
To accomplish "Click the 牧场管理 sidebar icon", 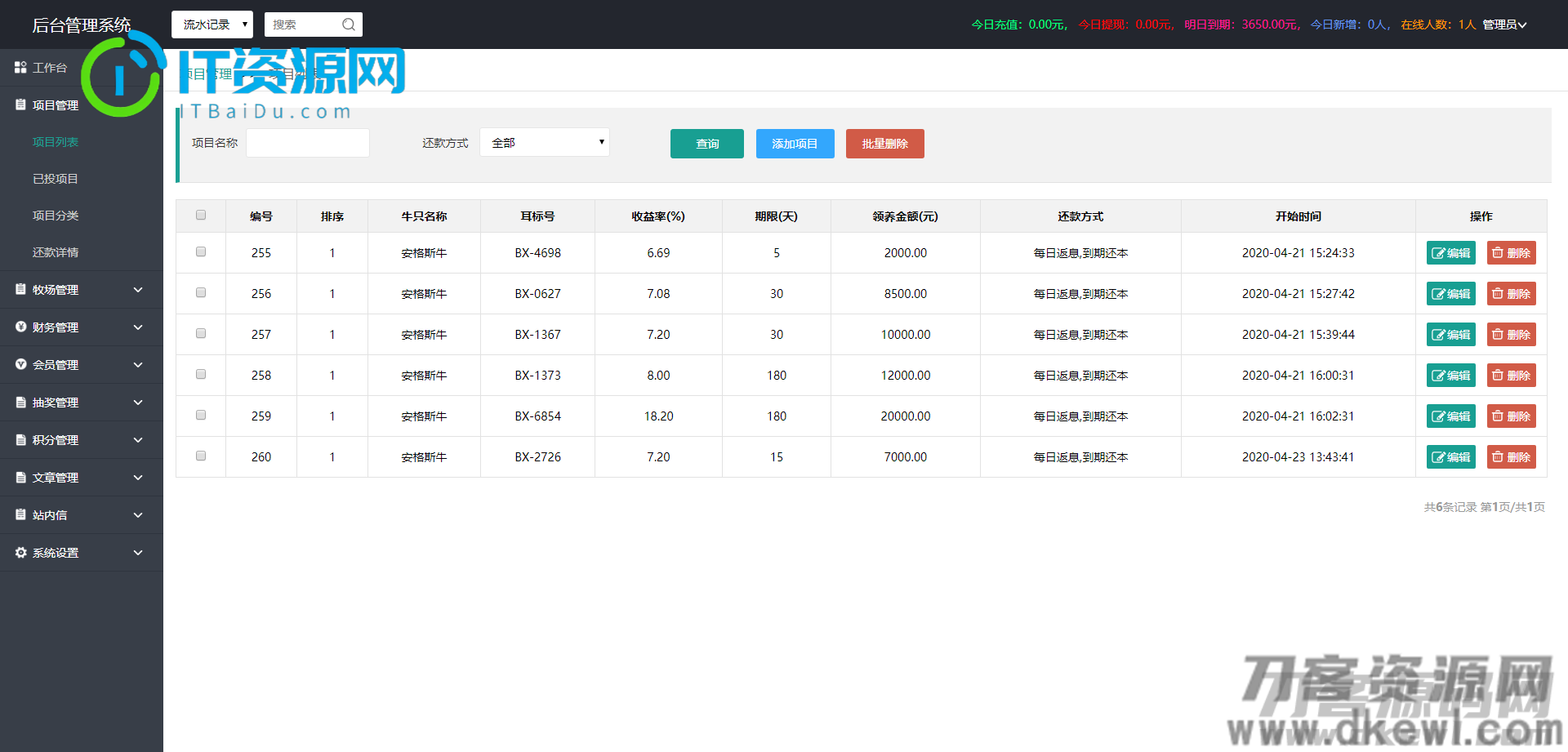I will point(21,289).
